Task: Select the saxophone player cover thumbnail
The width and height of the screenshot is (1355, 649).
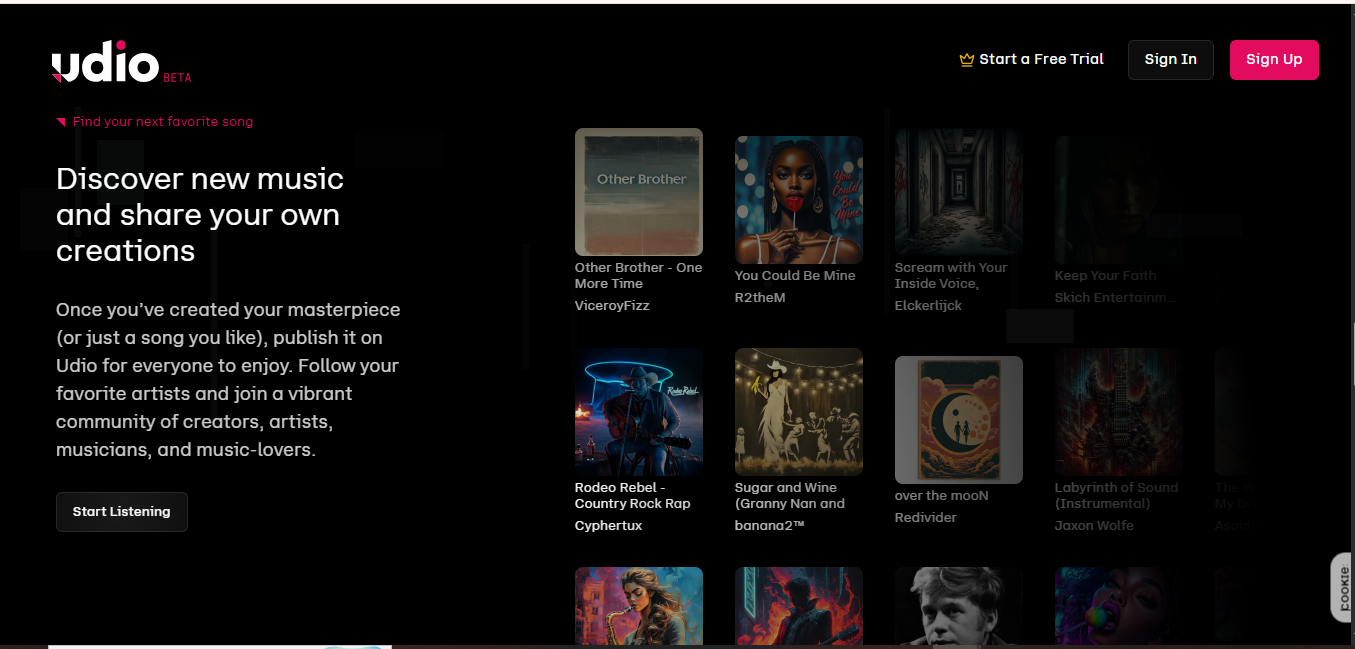Action: click(639, 607)
